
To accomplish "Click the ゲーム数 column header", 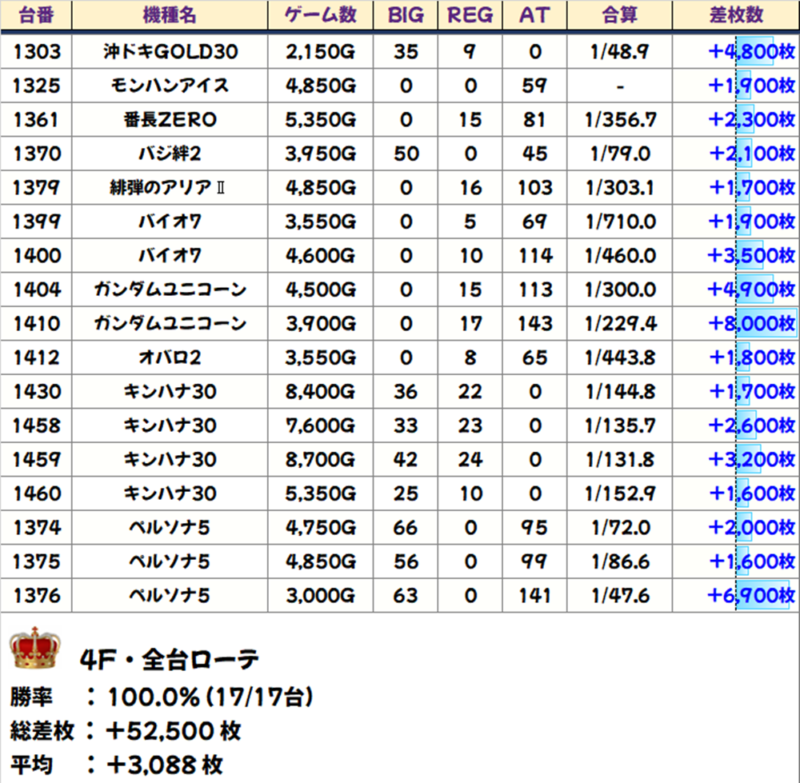I will [x=320, y=15].
